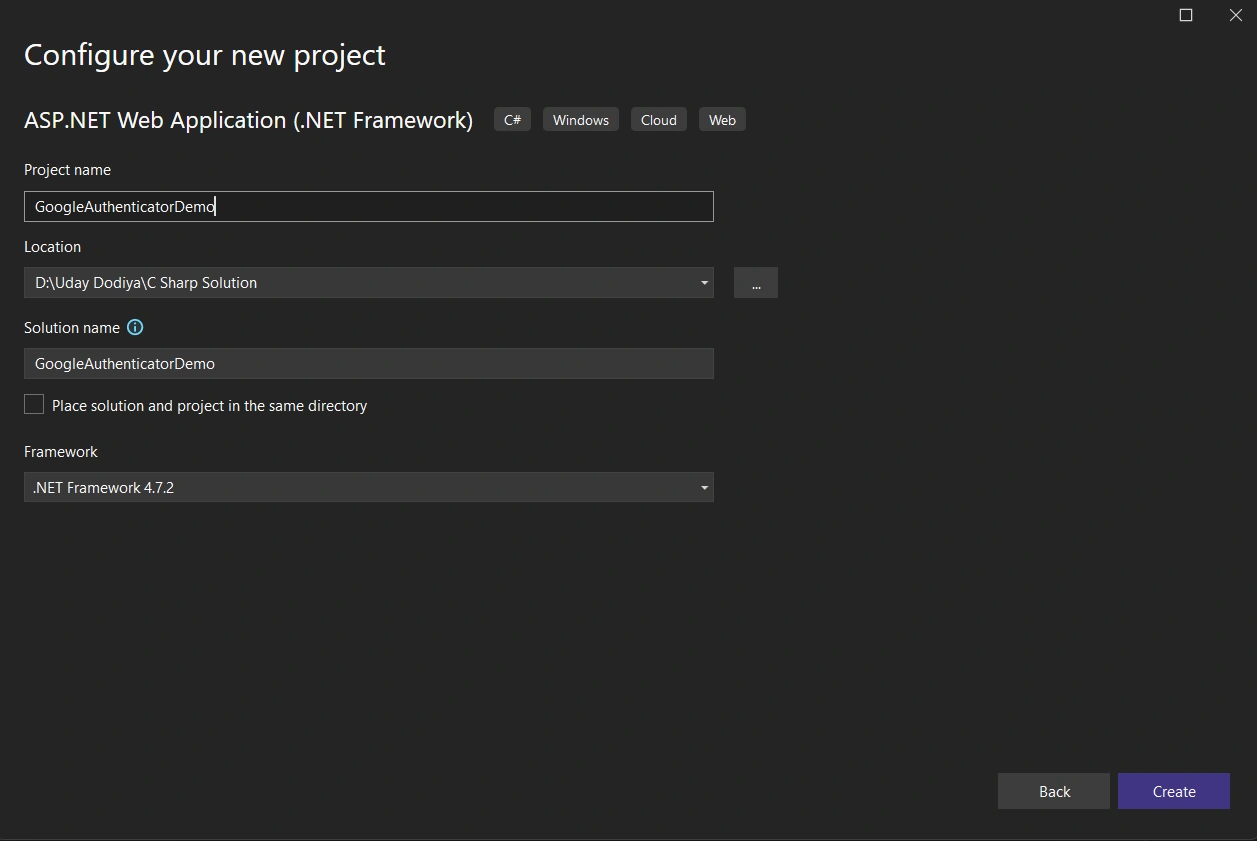Image resolution: width=1257 pixels, height=841 pixels.
Task: Click the 'Solution name' label
Action: pos(72,328)
